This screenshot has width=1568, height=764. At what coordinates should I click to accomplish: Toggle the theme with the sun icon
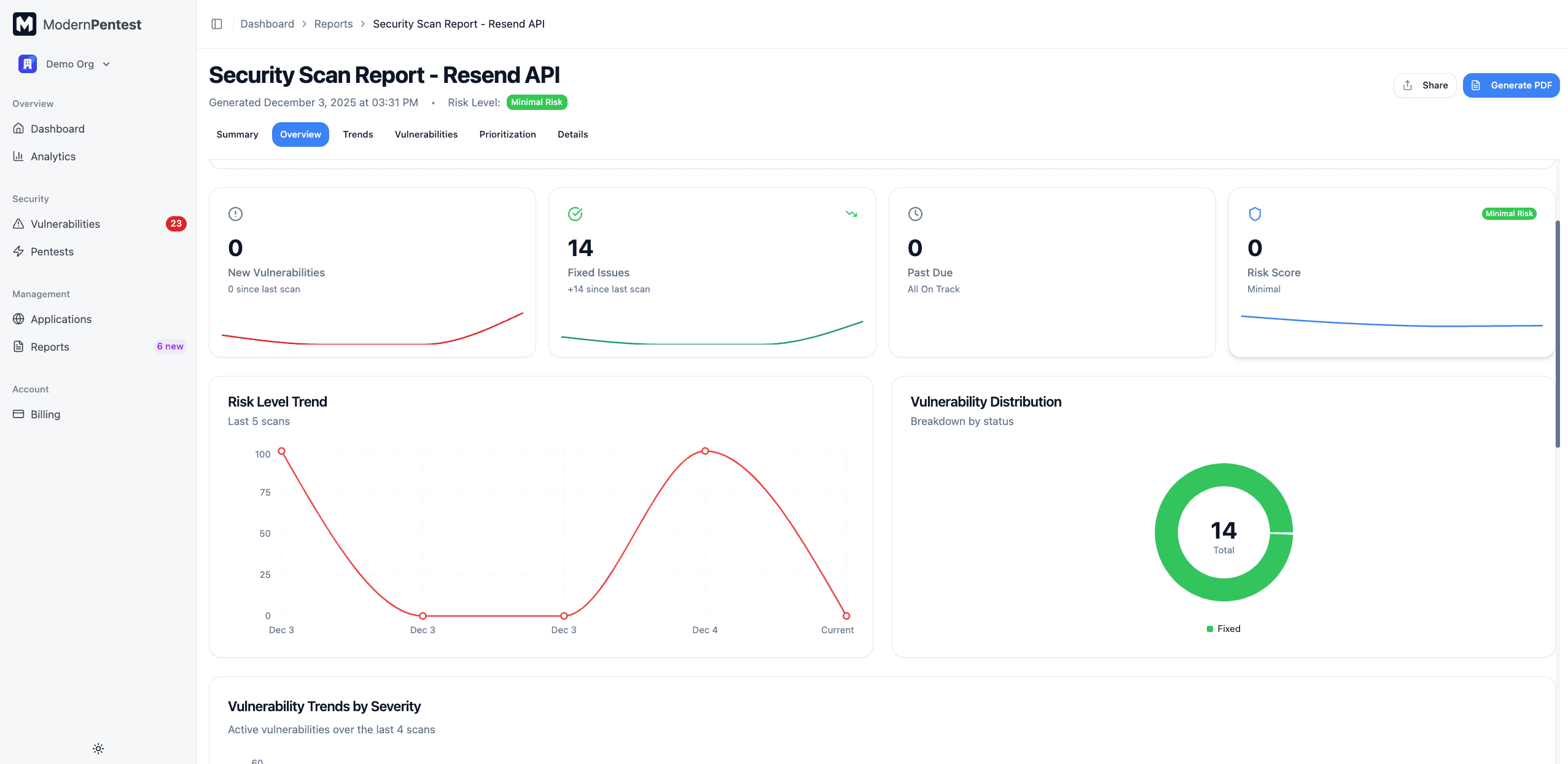point(98,748)
